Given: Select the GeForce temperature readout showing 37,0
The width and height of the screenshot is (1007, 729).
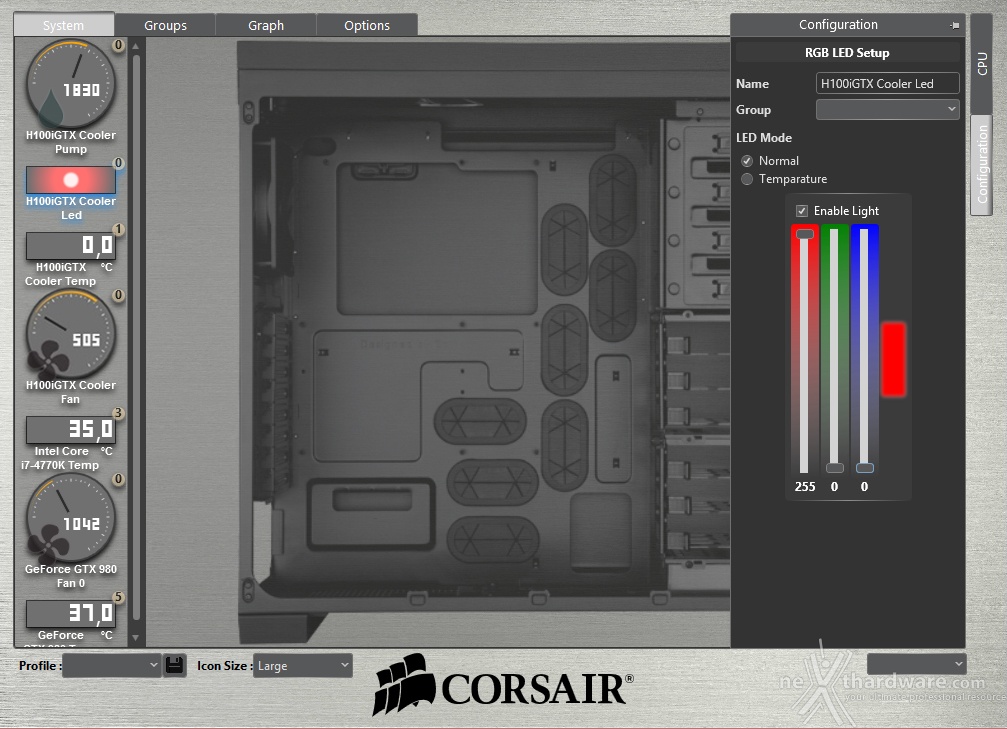Looking at the screenshot, I should click(71, 613).
